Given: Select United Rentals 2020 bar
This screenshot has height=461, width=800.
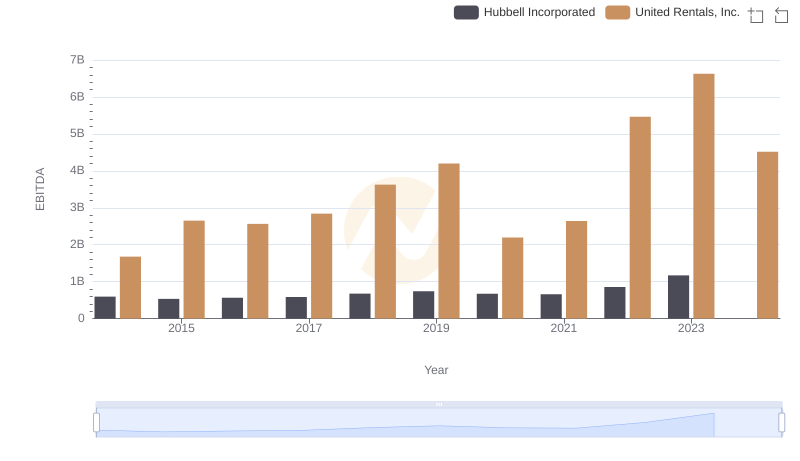Looking at the screenshot, I should coord(512,278).
